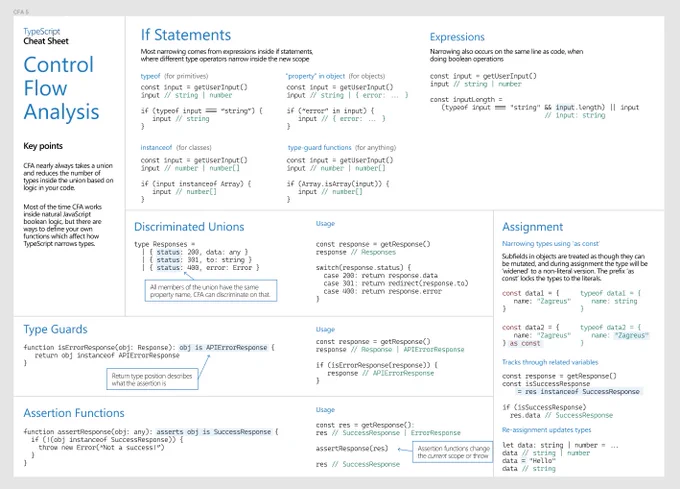This screenshot has width=680, height=489.
Task: Click 'Narrowing also occurs on the same line' text
Action: pyautogui.click(x=507, y=55)
